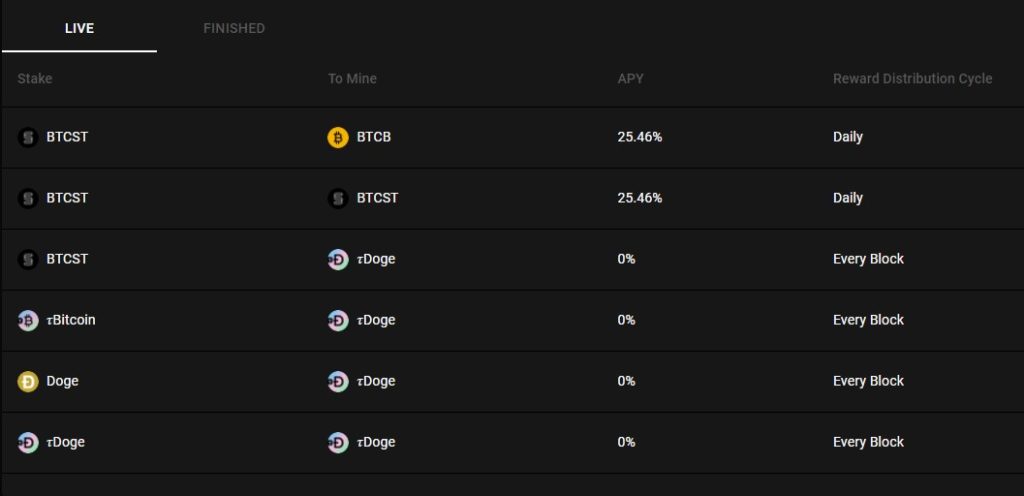Click τDoge mine icon in τBitcoin row
The height and width of the screenshot is (496, 1024).
(338, 320)
